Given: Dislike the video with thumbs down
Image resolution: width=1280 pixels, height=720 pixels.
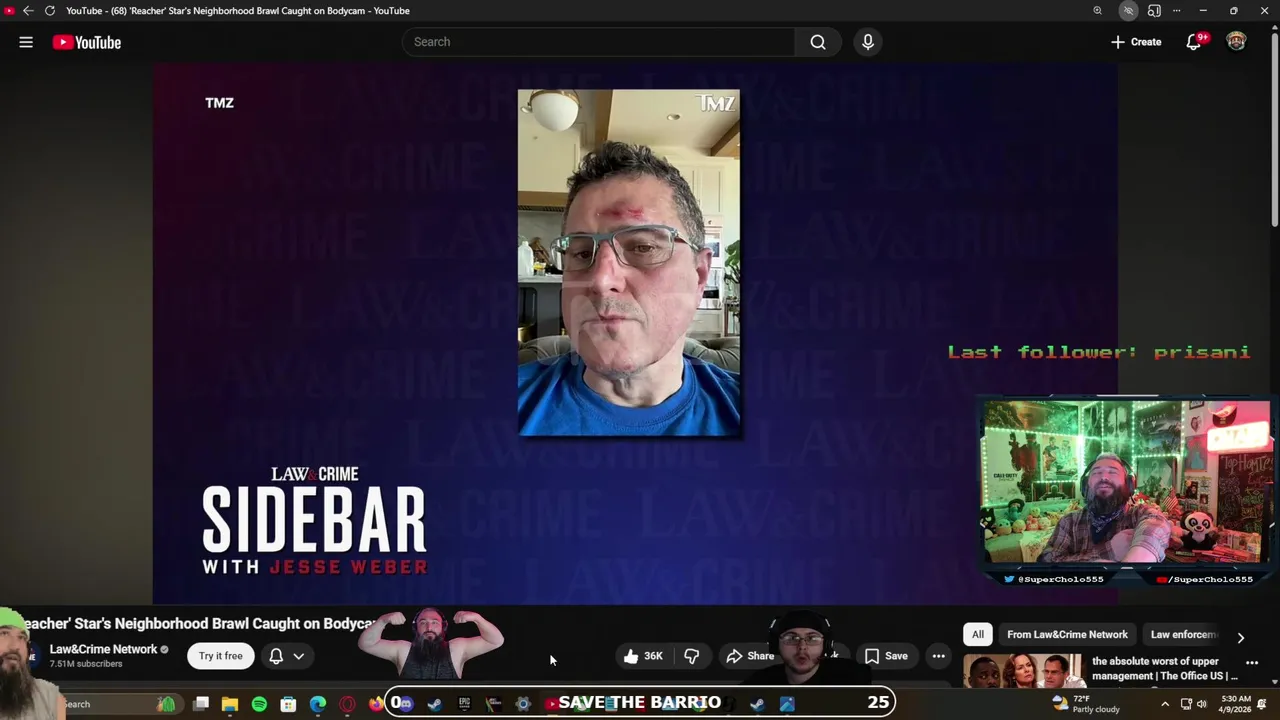Looking at the screenshot, I should pyautogui.click(x=691, y=656).
